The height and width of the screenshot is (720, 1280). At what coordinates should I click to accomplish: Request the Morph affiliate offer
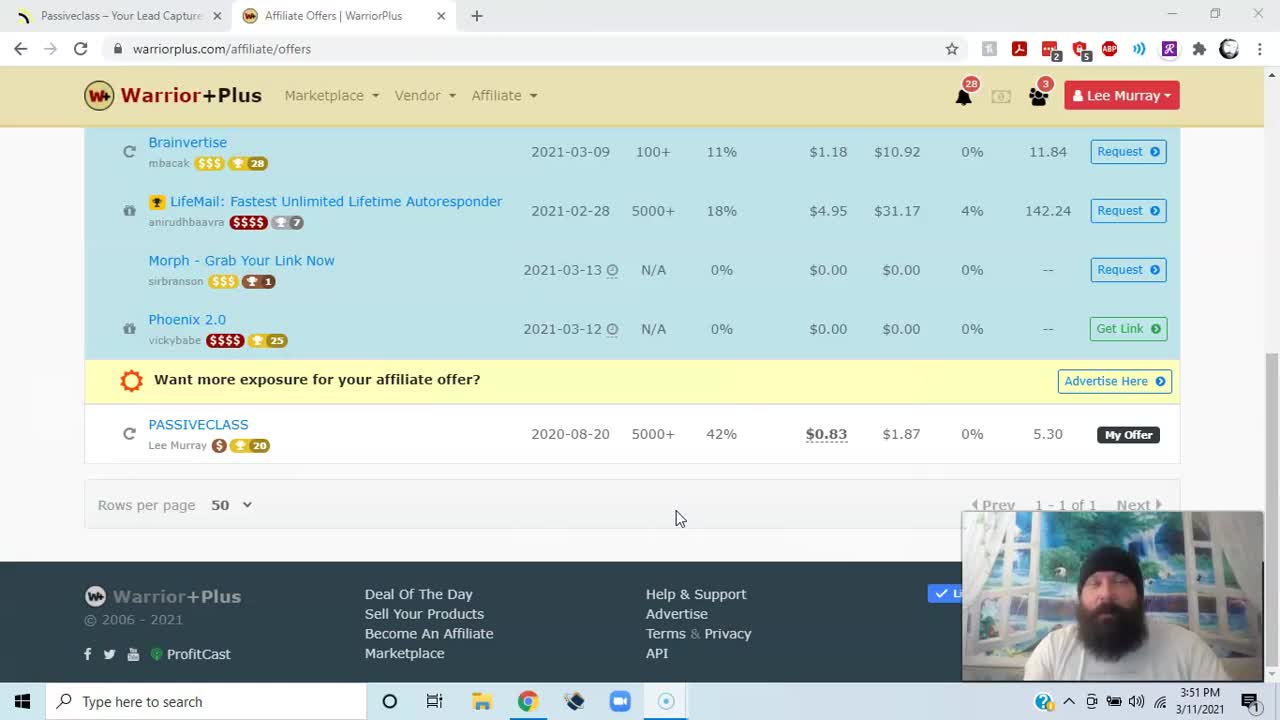1128,270
